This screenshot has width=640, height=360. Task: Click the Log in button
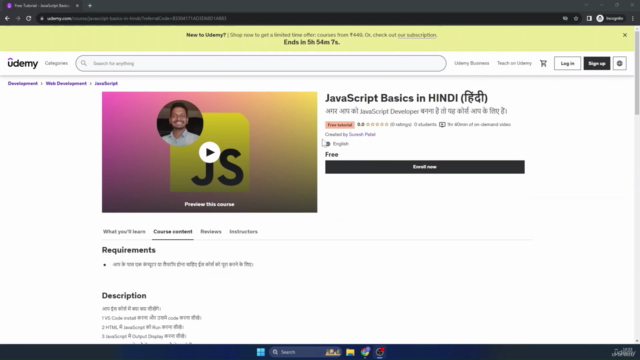click(x=567, y=63)
